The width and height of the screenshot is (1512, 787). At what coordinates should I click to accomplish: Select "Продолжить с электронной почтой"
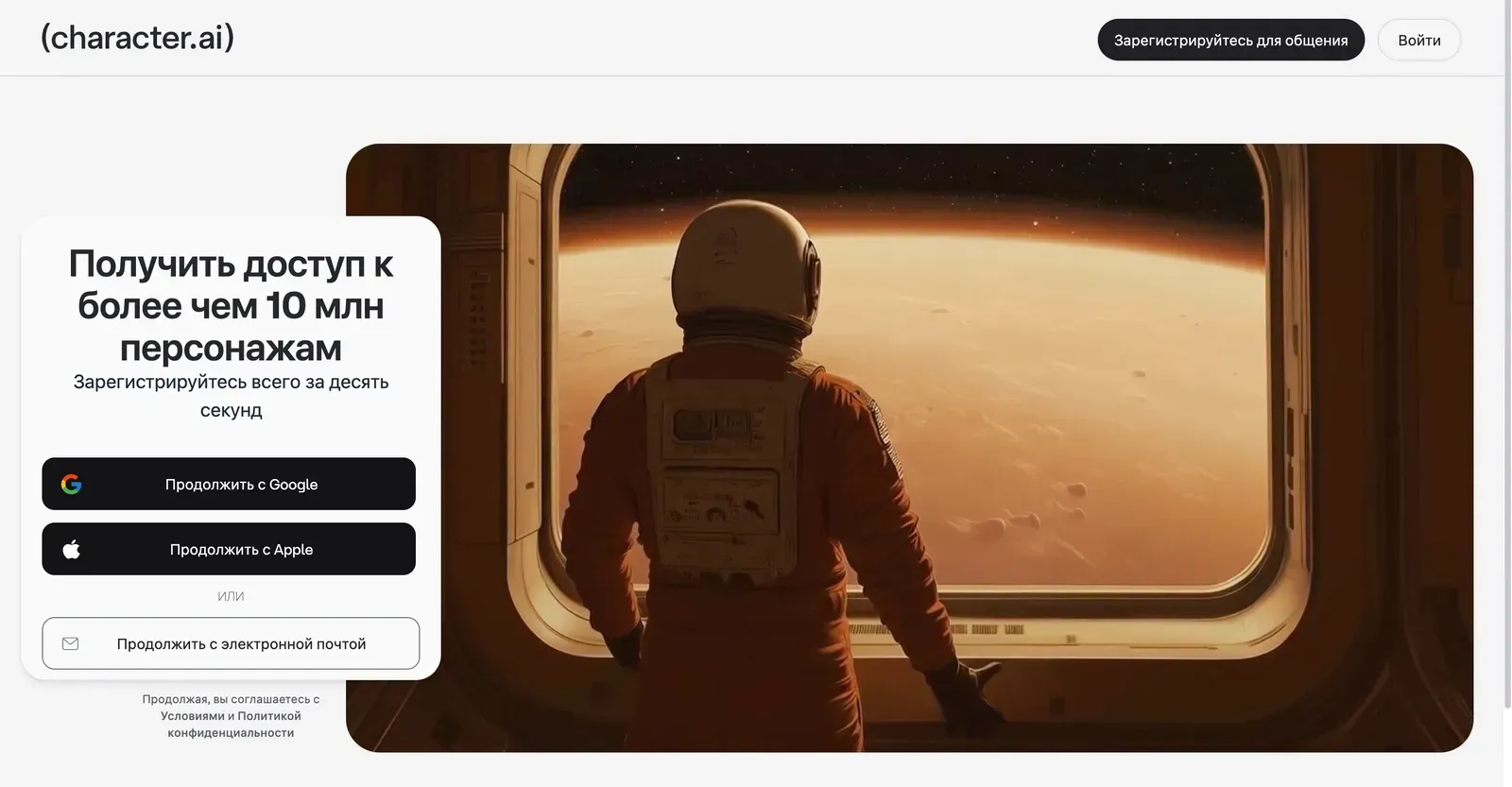tap(231, 643)
